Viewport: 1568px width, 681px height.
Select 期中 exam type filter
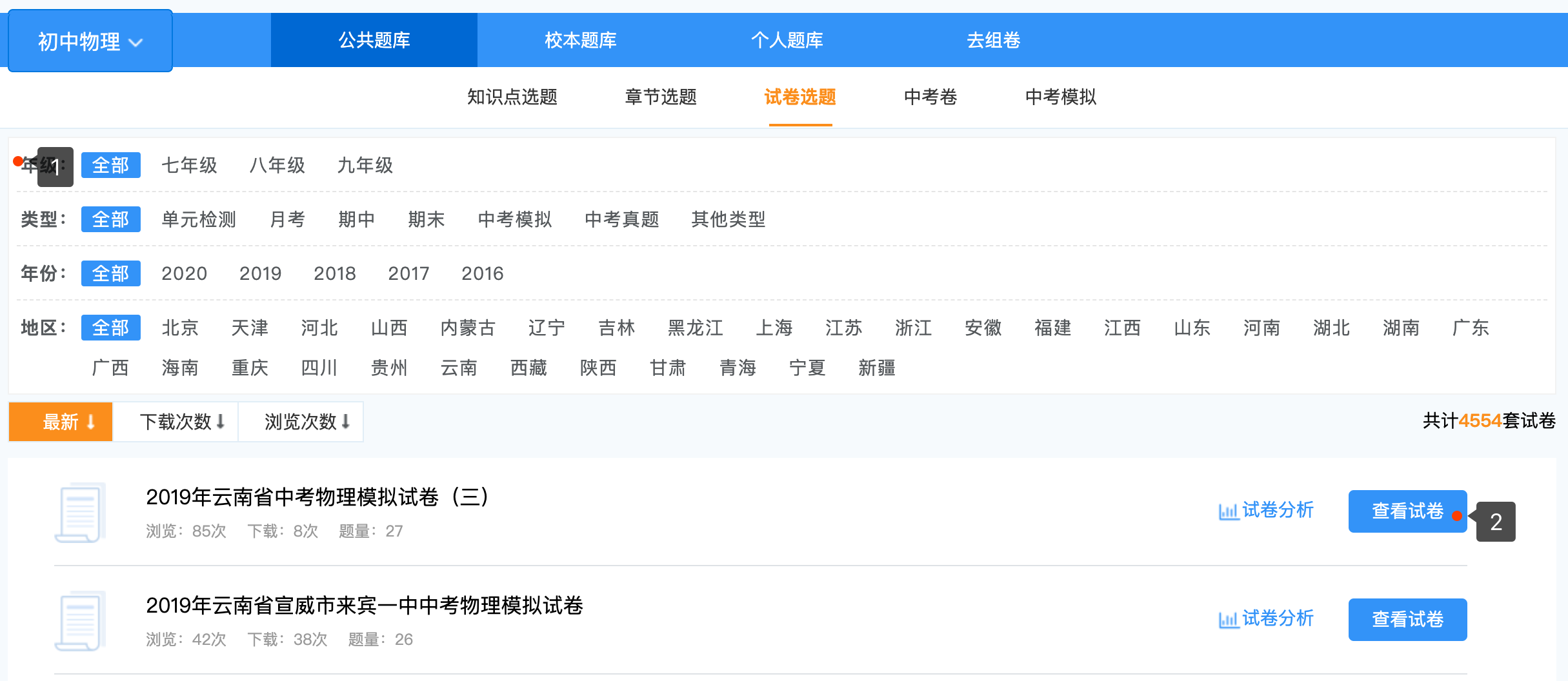356,219
